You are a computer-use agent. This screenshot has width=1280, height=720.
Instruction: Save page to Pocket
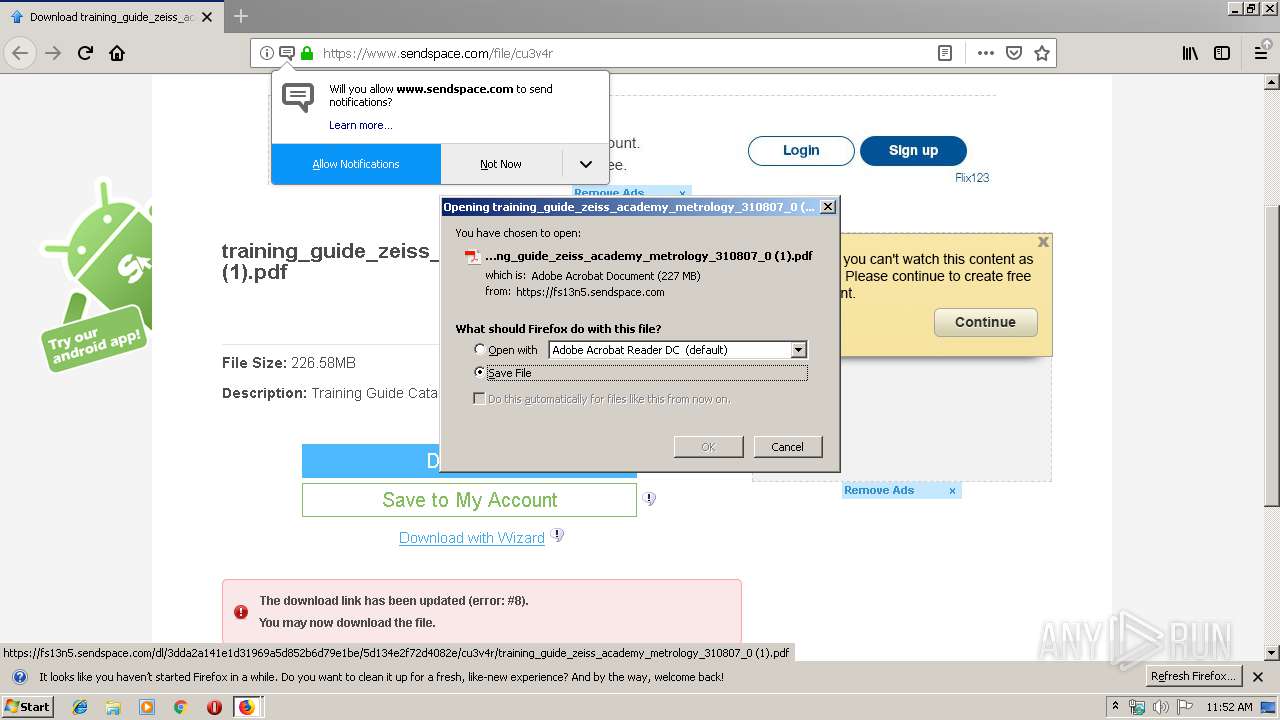[1014, 53]
